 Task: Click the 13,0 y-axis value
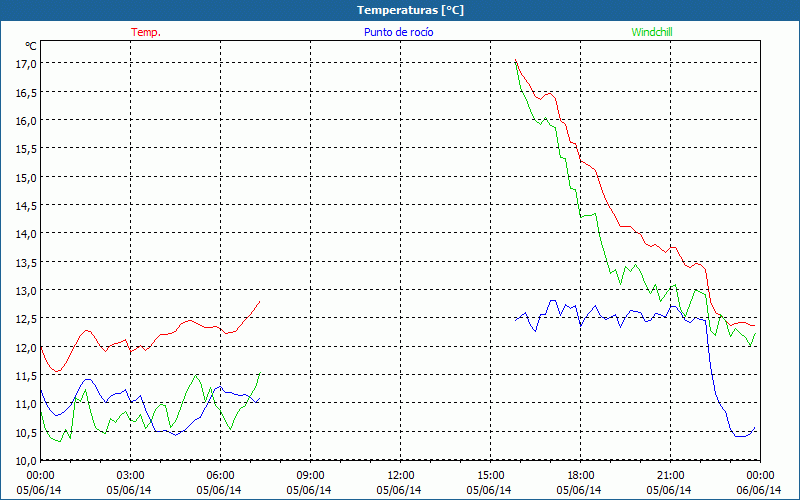point(27,290)
